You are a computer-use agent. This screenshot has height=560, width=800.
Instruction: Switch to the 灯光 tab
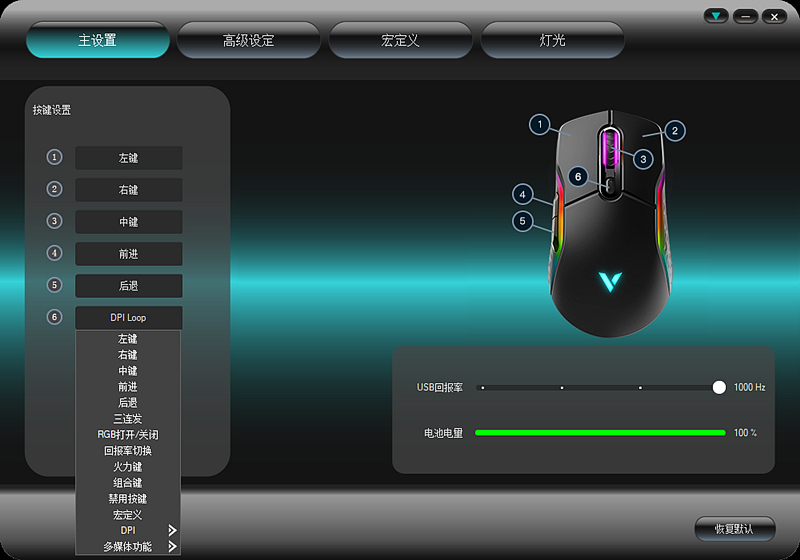click(552, 40)
